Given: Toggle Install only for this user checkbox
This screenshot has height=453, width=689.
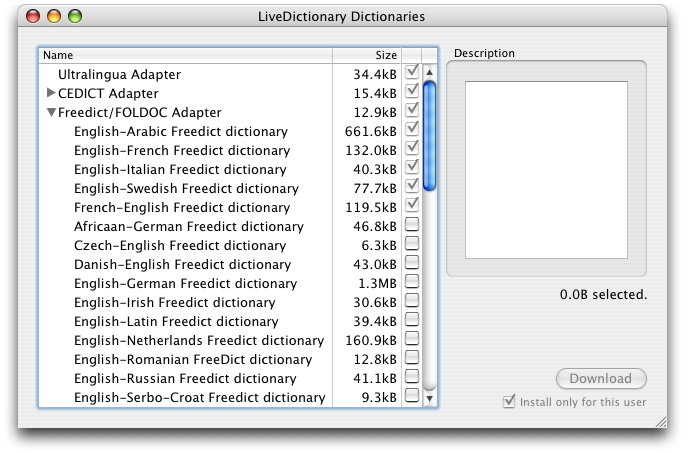Looking at the screenshot, I should click(509, 401).
